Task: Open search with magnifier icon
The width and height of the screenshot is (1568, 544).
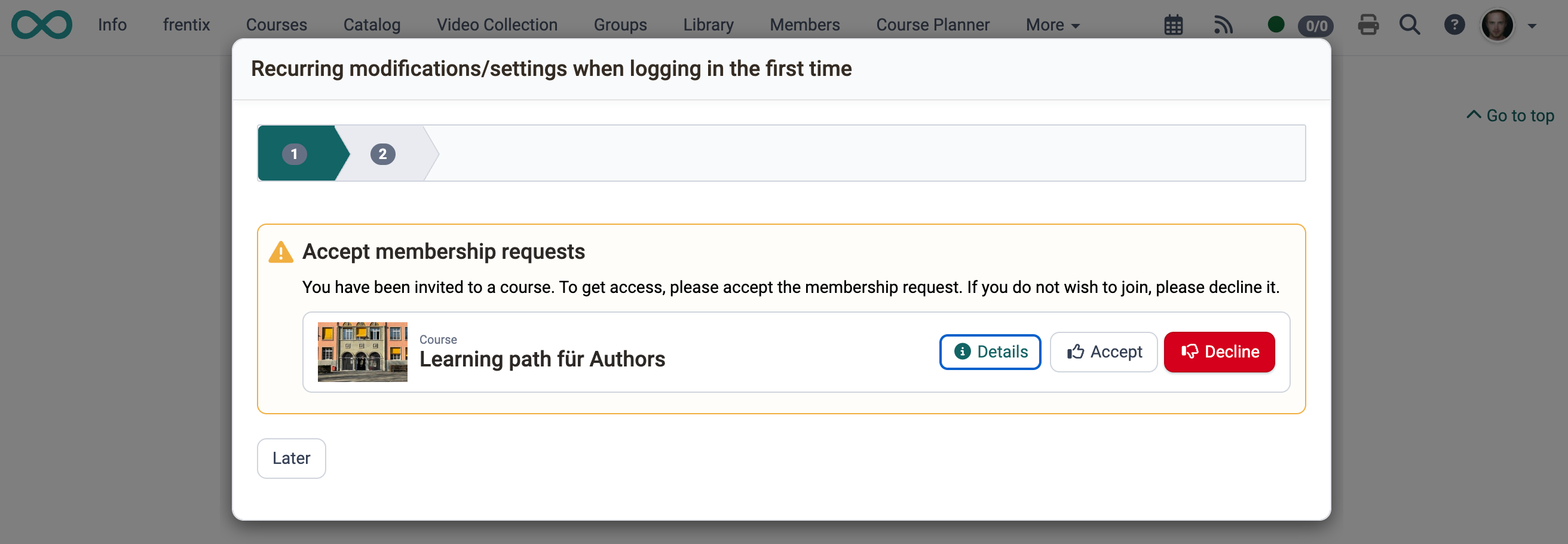Action: pos(1410,25)
